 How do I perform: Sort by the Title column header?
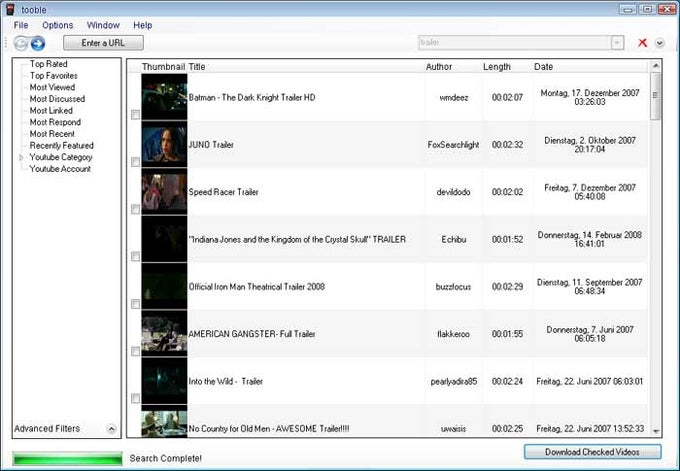coord(197,67)
